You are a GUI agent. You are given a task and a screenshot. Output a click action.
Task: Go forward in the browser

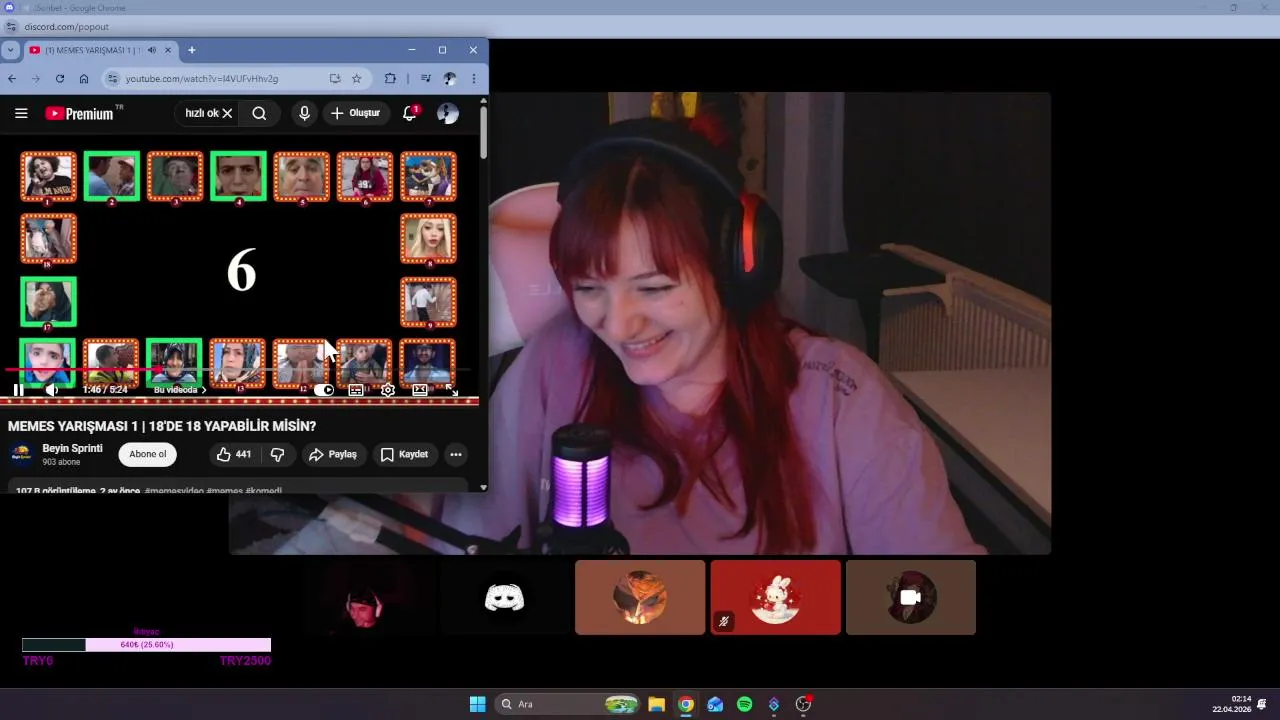(x=36, y=79)
